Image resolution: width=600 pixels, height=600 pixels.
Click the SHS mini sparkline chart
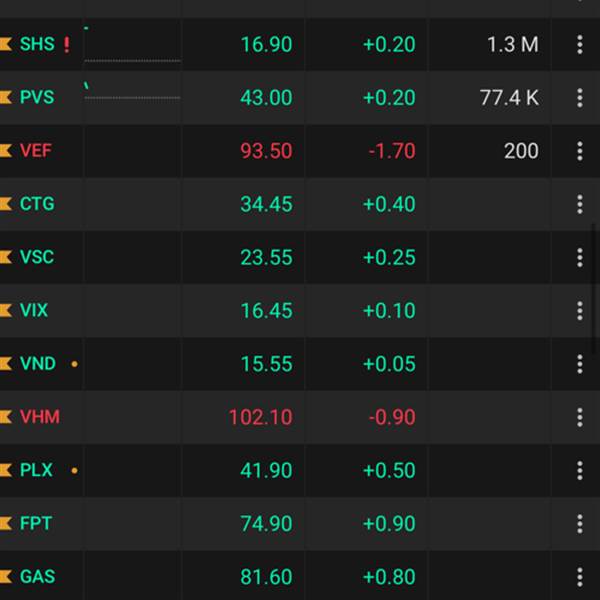tap(132, 44)
